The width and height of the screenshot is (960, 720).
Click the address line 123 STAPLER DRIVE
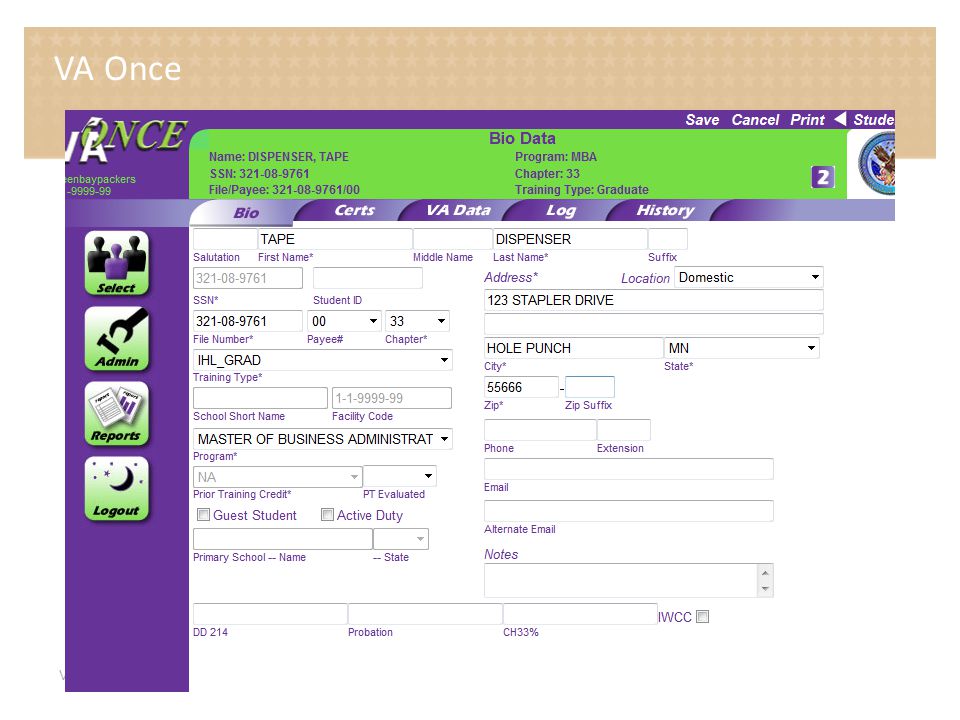coord(653,300)
